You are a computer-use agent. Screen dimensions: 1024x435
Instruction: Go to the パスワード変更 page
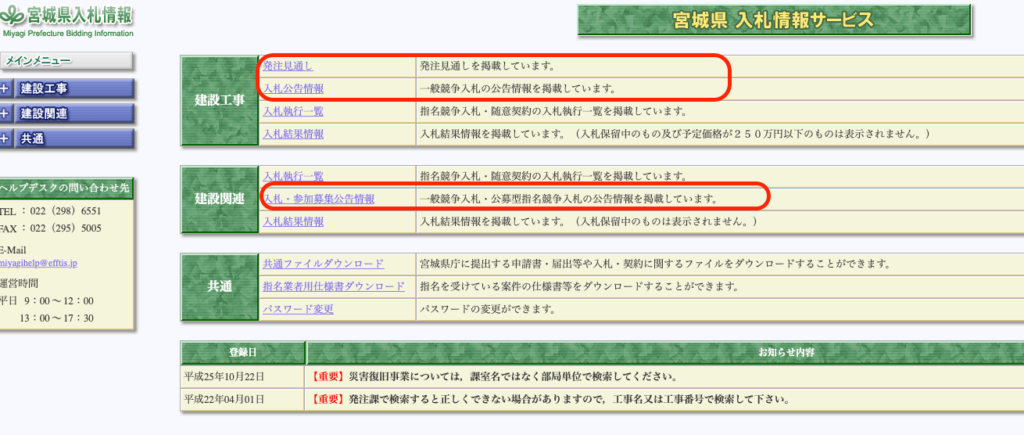pos(297,309)
